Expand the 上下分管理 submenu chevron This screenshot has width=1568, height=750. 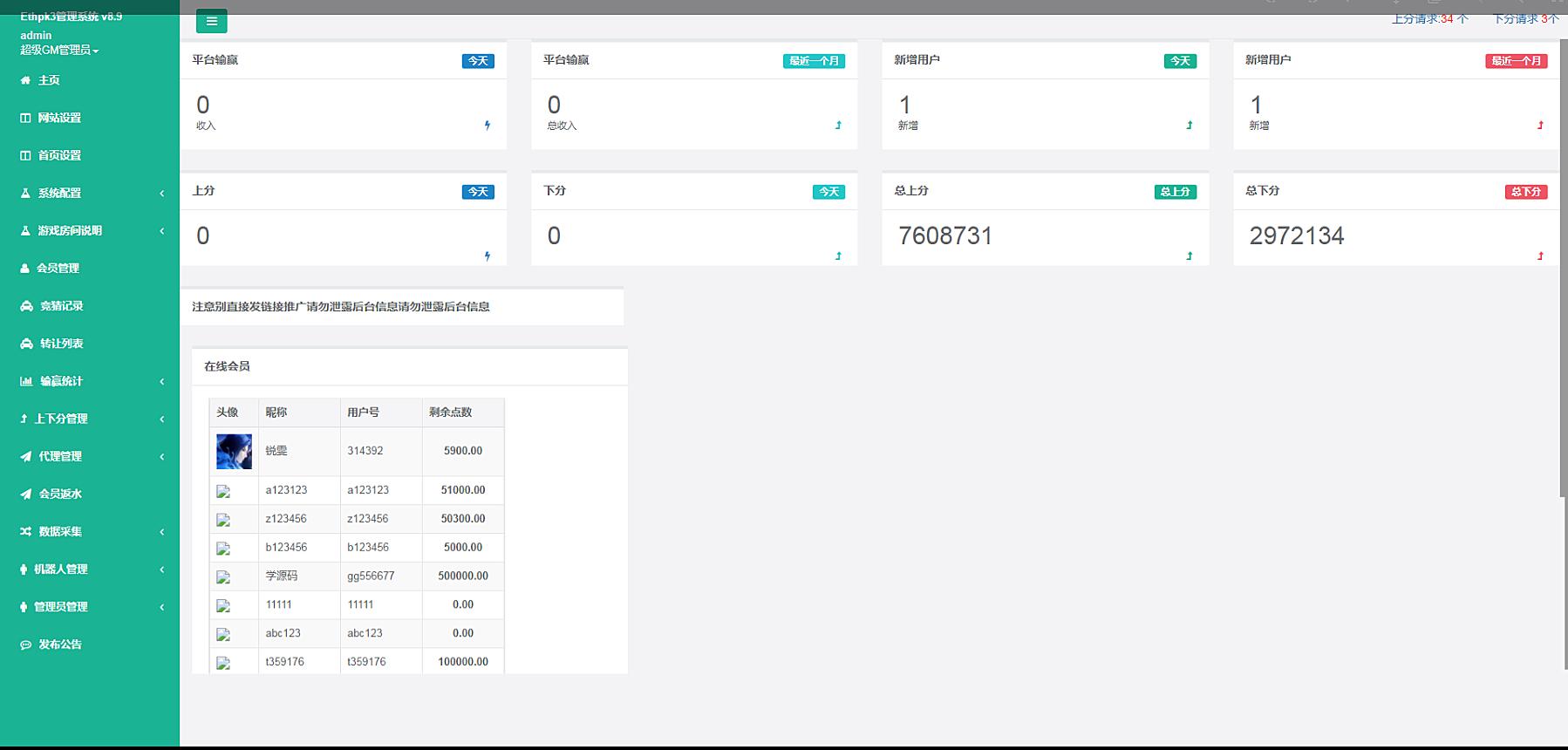(161, 419)
